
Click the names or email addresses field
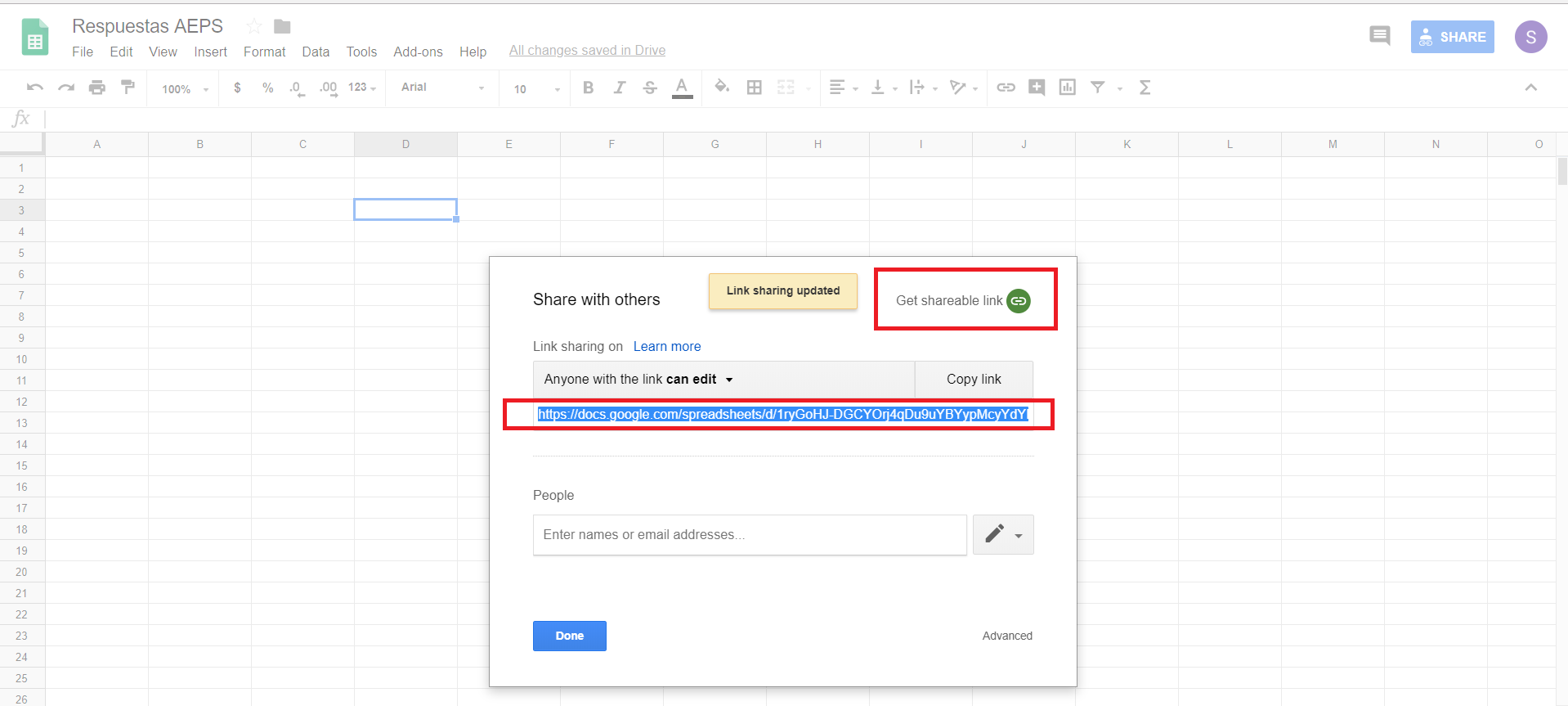pyautogui.click(x=750, y=535)
